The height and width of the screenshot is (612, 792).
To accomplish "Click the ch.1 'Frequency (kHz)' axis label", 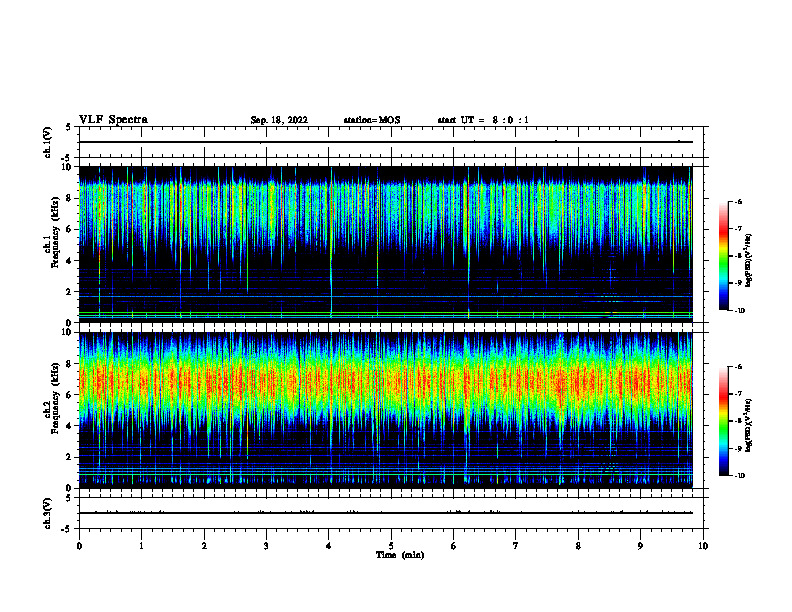I will tap(55, 232).
